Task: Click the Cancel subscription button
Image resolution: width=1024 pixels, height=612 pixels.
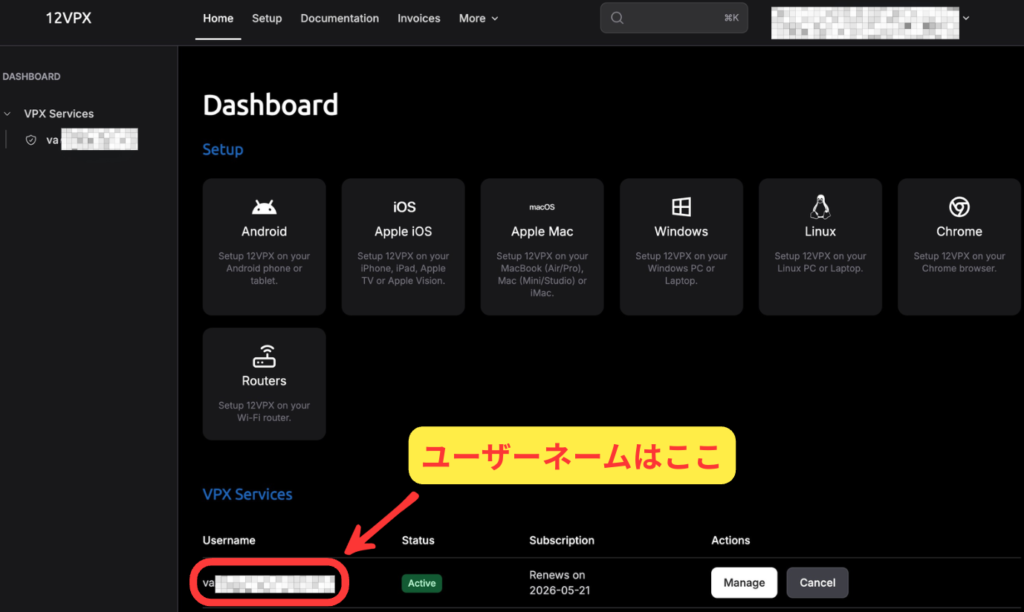Action: tap(817, 582)
